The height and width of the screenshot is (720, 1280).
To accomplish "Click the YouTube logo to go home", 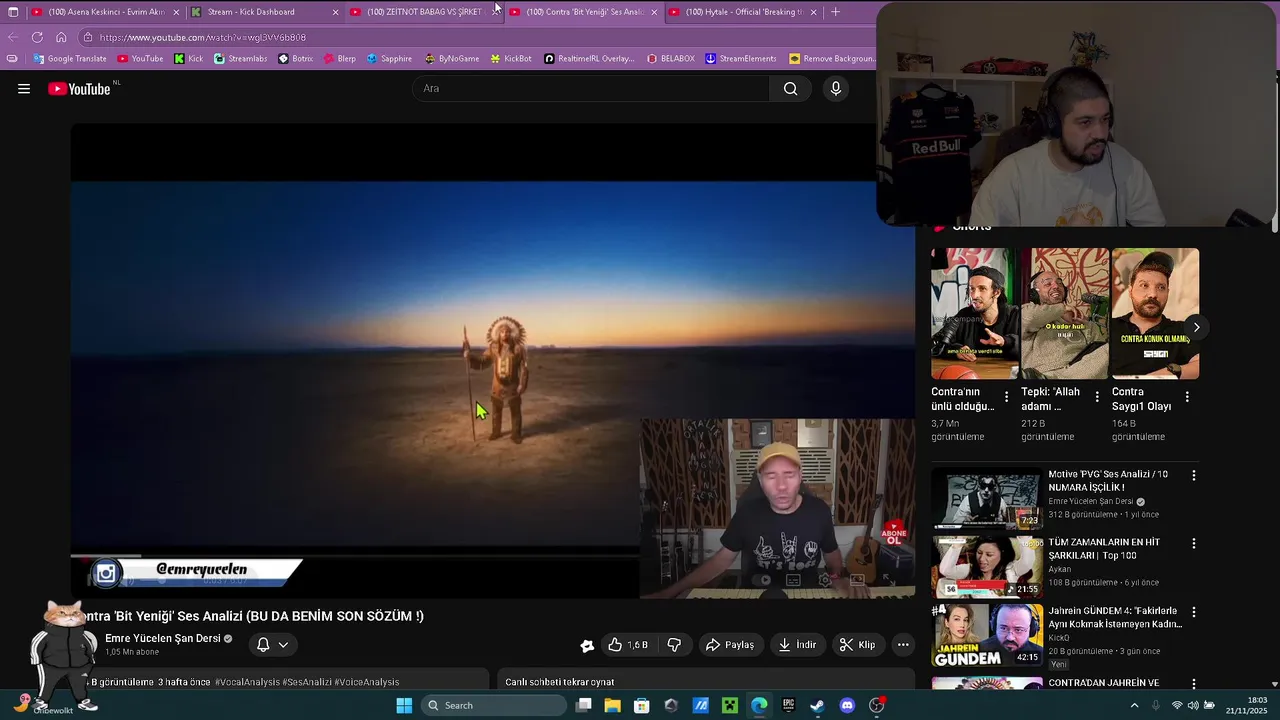I will [79, 89].
